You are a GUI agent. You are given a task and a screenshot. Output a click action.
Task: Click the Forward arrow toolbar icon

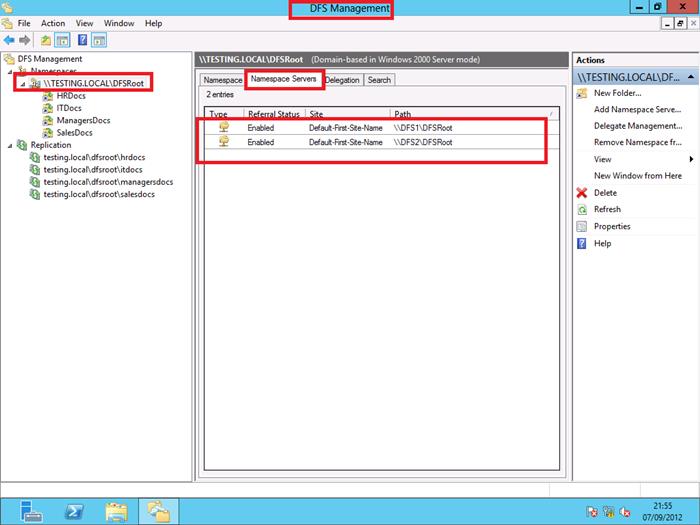[x=25, y=40]
